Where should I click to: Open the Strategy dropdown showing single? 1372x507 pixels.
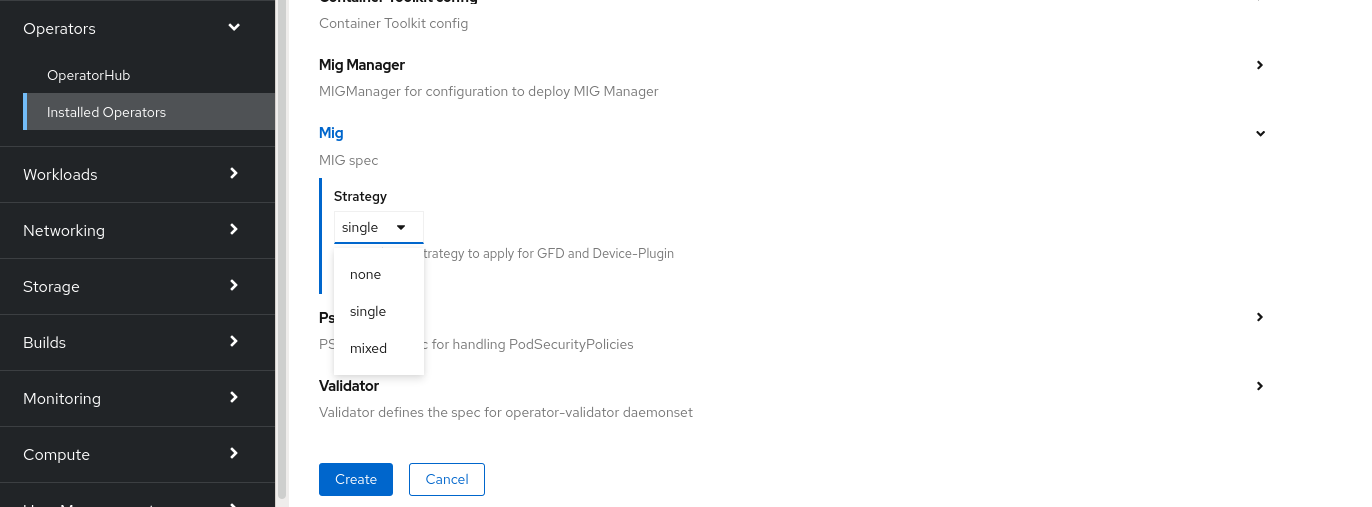[379, 227]
